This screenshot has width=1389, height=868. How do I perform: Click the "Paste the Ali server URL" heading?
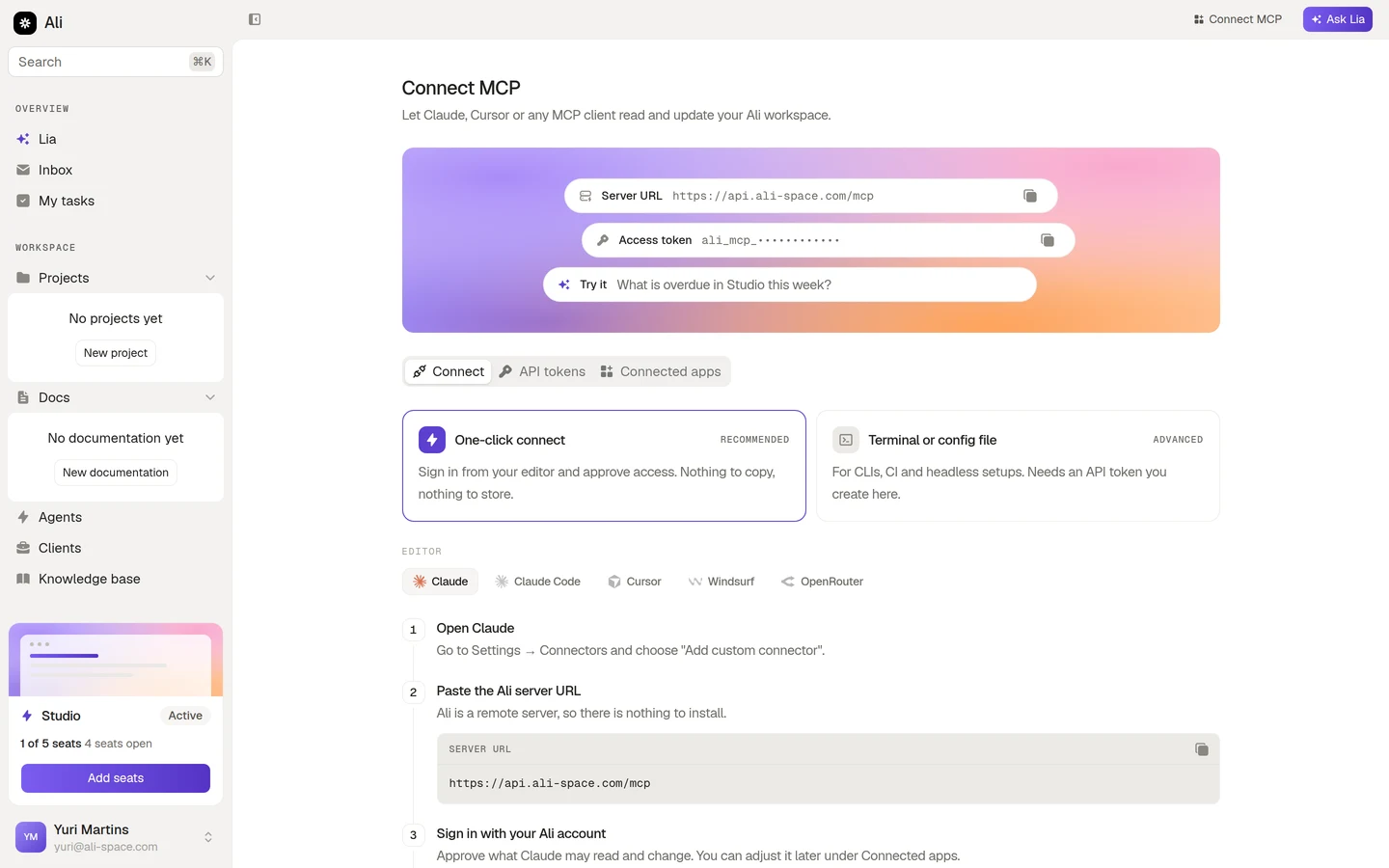click(508, 691)
